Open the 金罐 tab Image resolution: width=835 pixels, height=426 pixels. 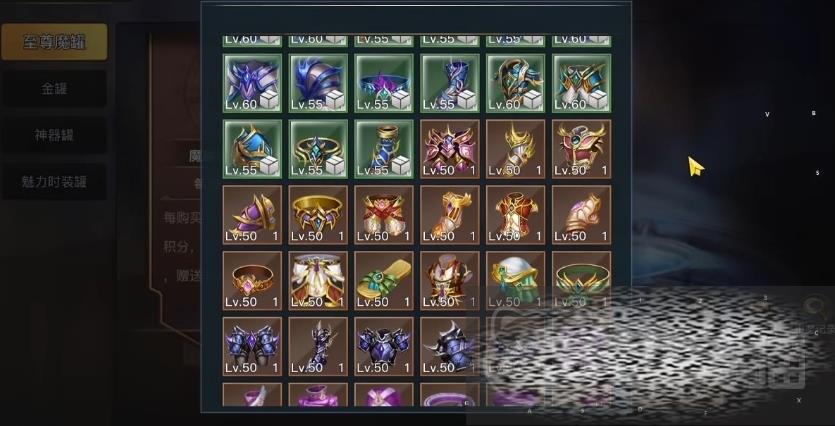coord(54,88)
